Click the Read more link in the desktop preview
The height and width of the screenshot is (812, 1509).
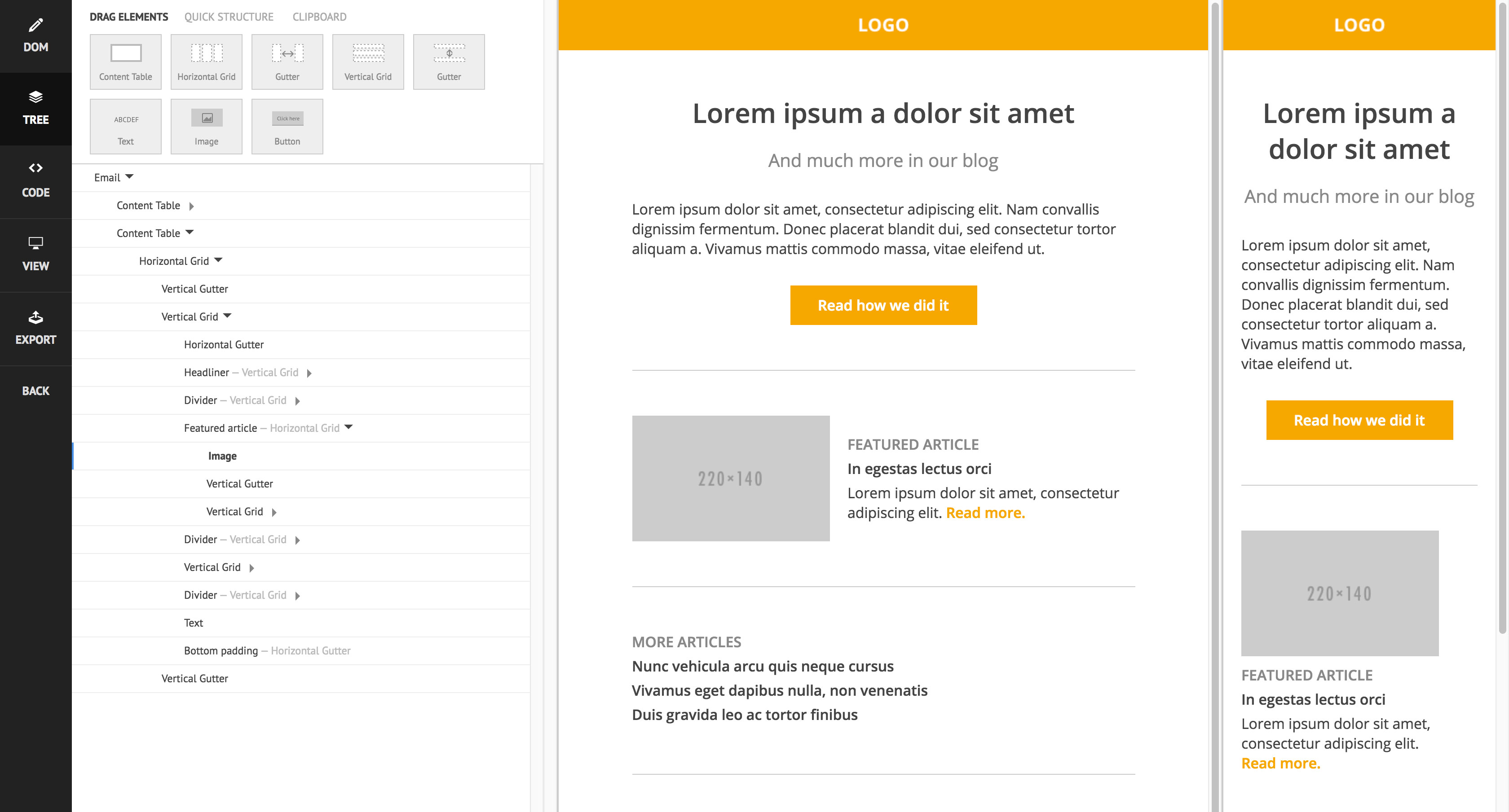[985, 513]
